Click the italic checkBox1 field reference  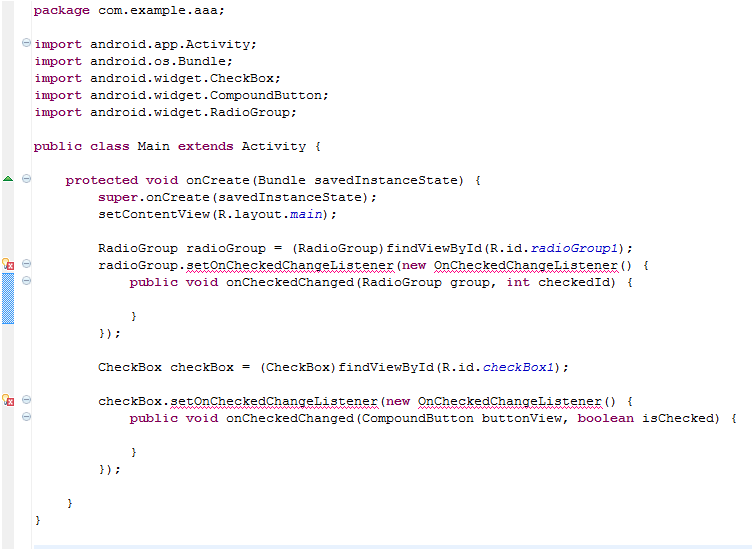518,368
